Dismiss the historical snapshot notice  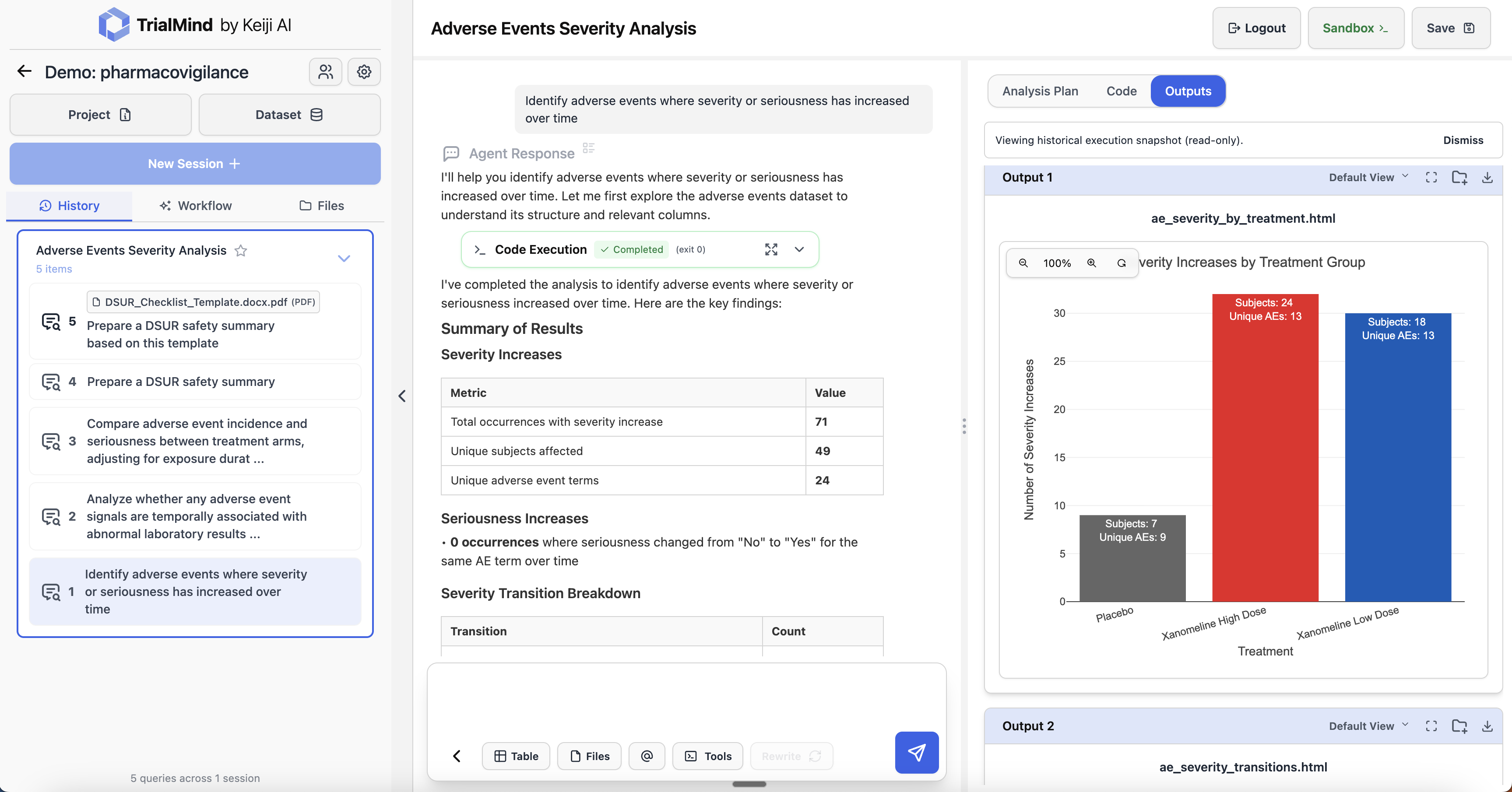pos(1463,140)
